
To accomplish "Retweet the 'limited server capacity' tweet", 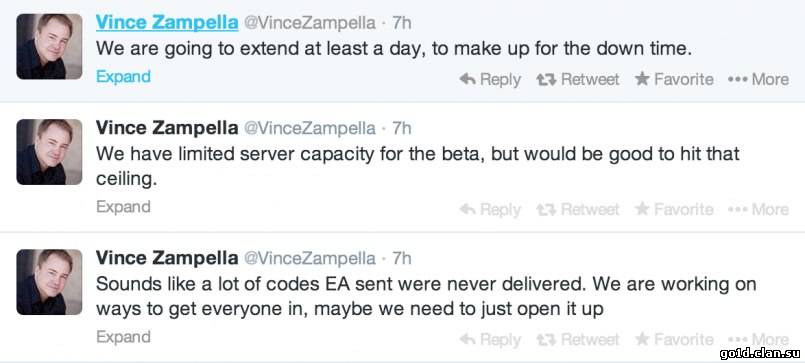I will (578, 209).
